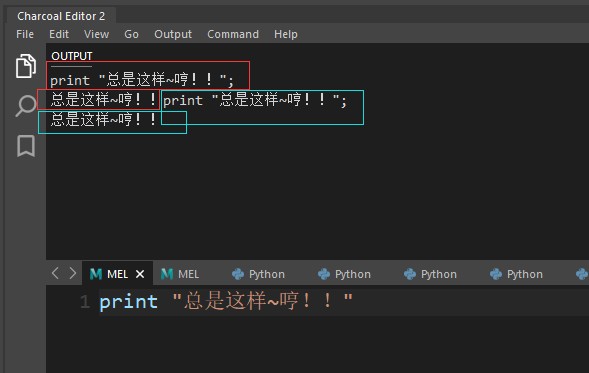Click the active MEL tab's Maya icon
The width and height of the screenshot is (589, 373).
point(96,274)
